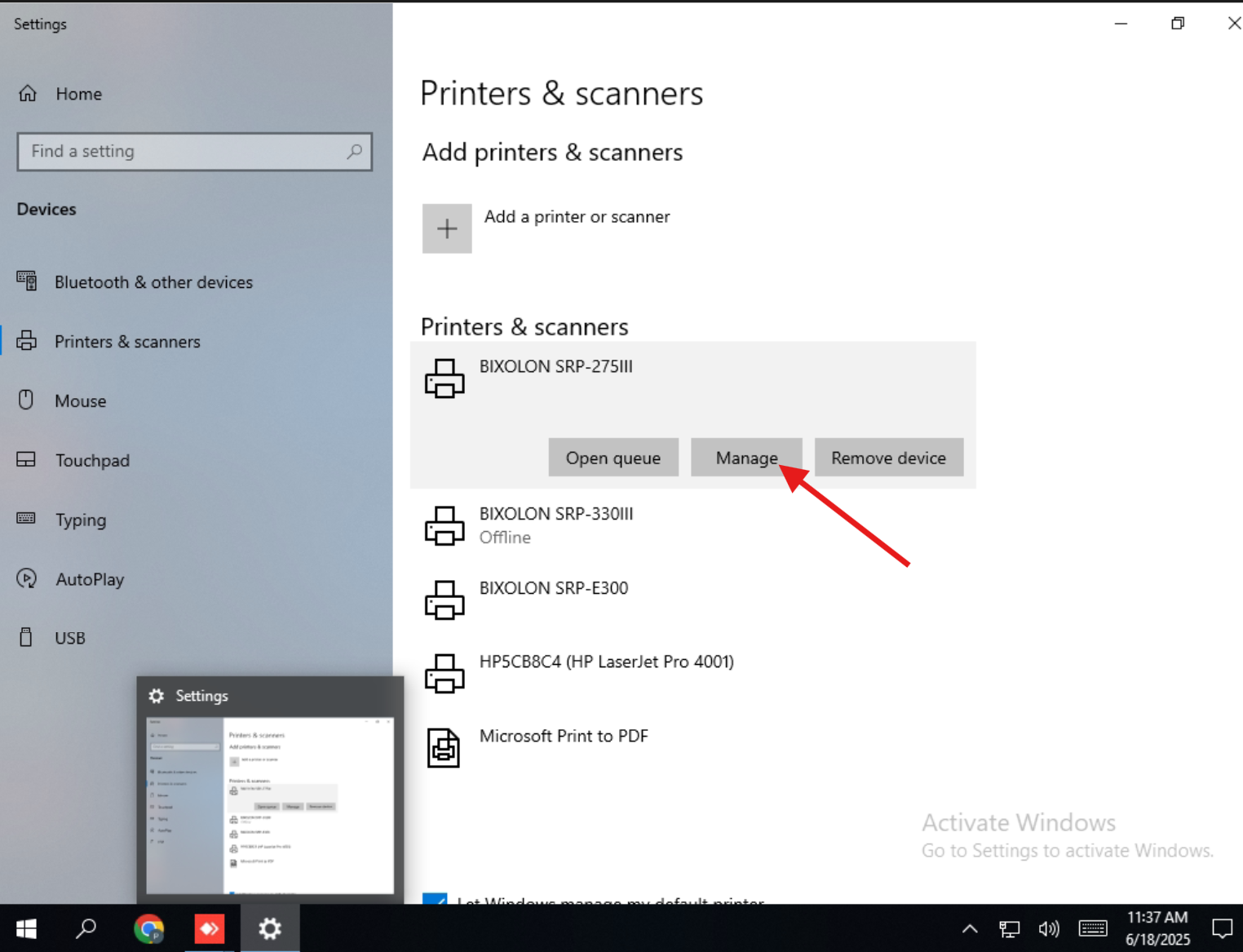Open touch keyboard tray icon

[1093, 928]
